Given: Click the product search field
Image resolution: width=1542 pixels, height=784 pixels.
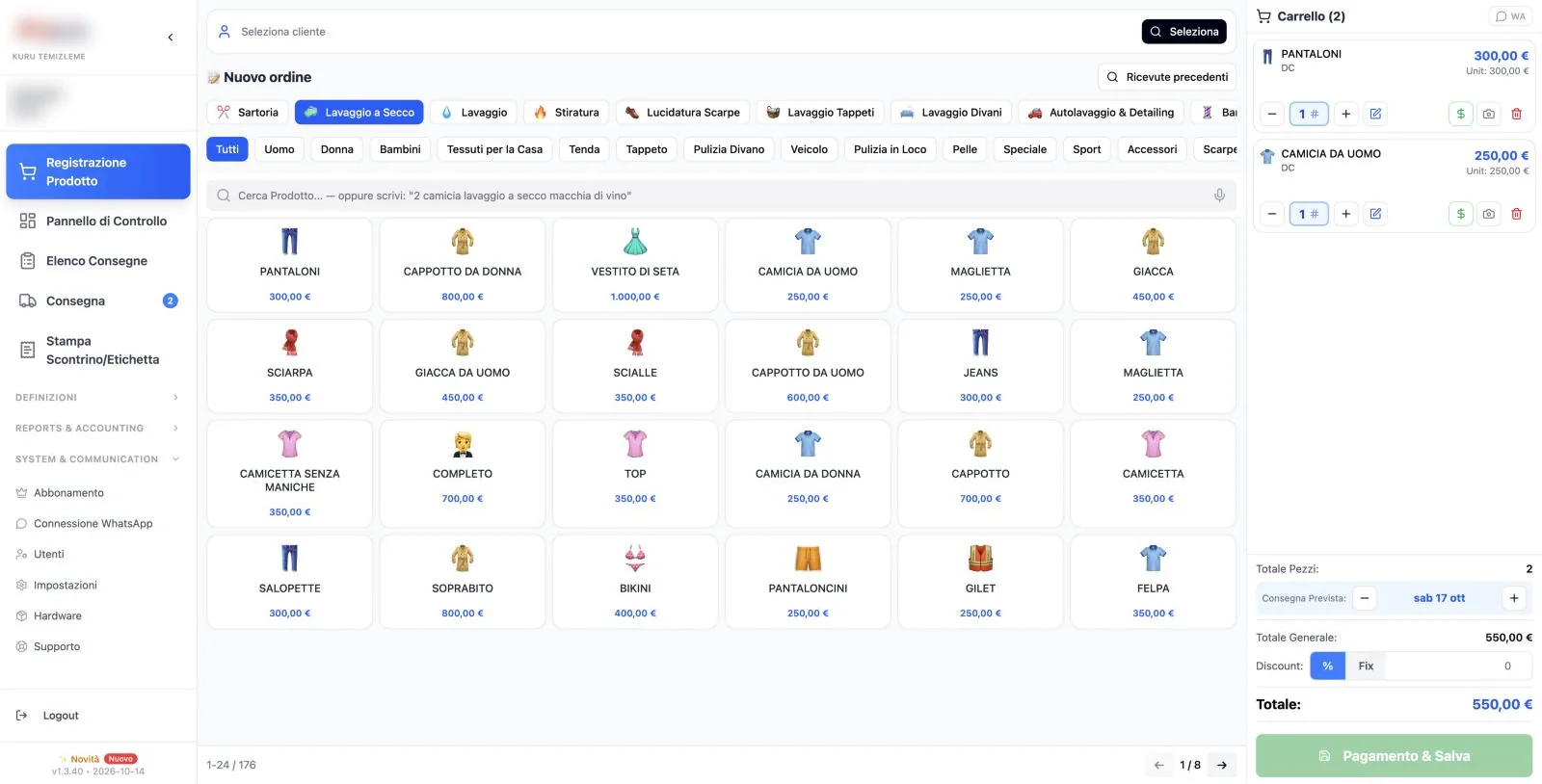Looking at the screenshot, I should (721, 196).
